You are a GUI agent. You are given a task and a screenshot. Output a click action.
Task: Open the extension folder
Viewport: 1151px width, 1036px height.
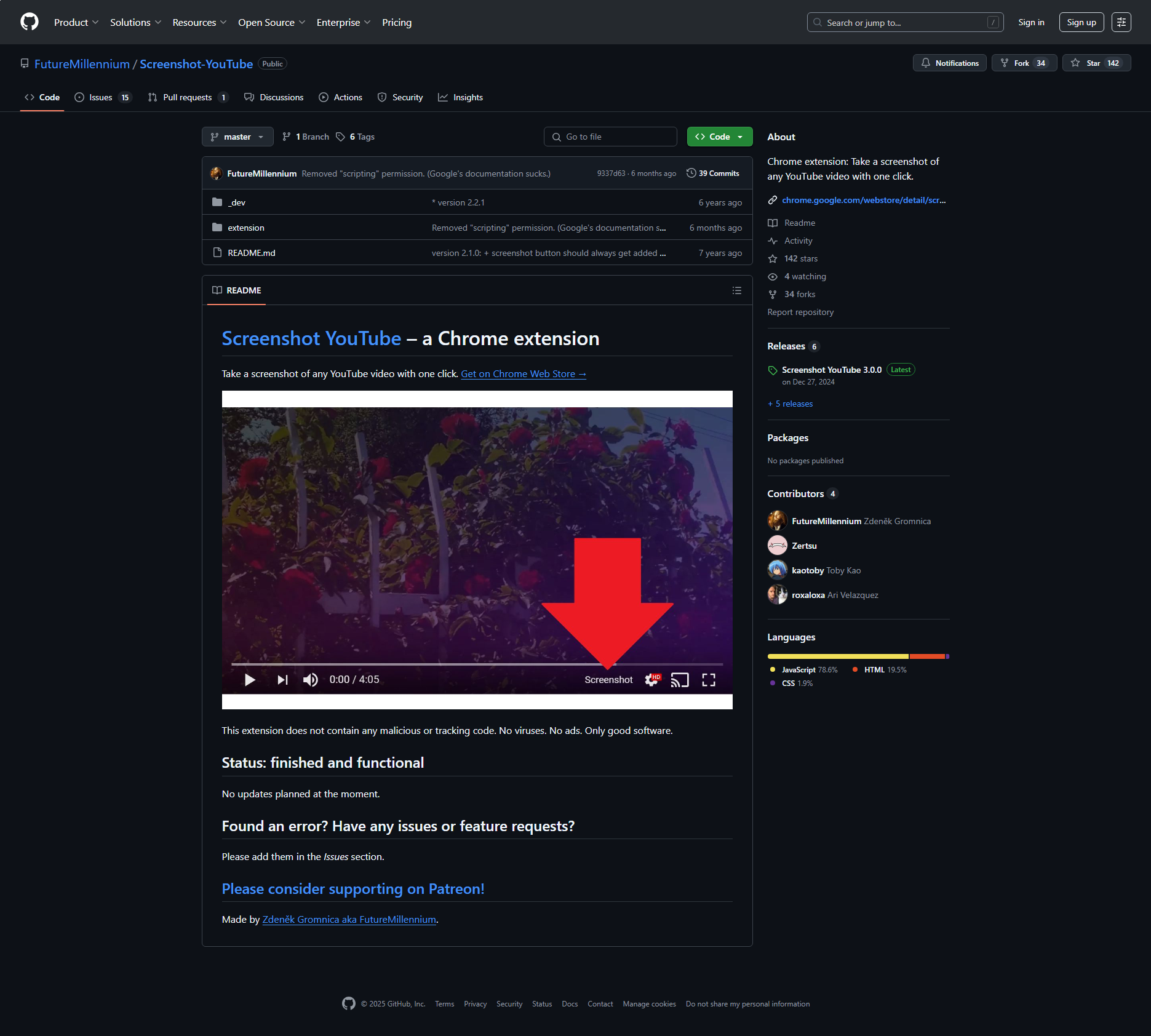click(x=246, y=228)
